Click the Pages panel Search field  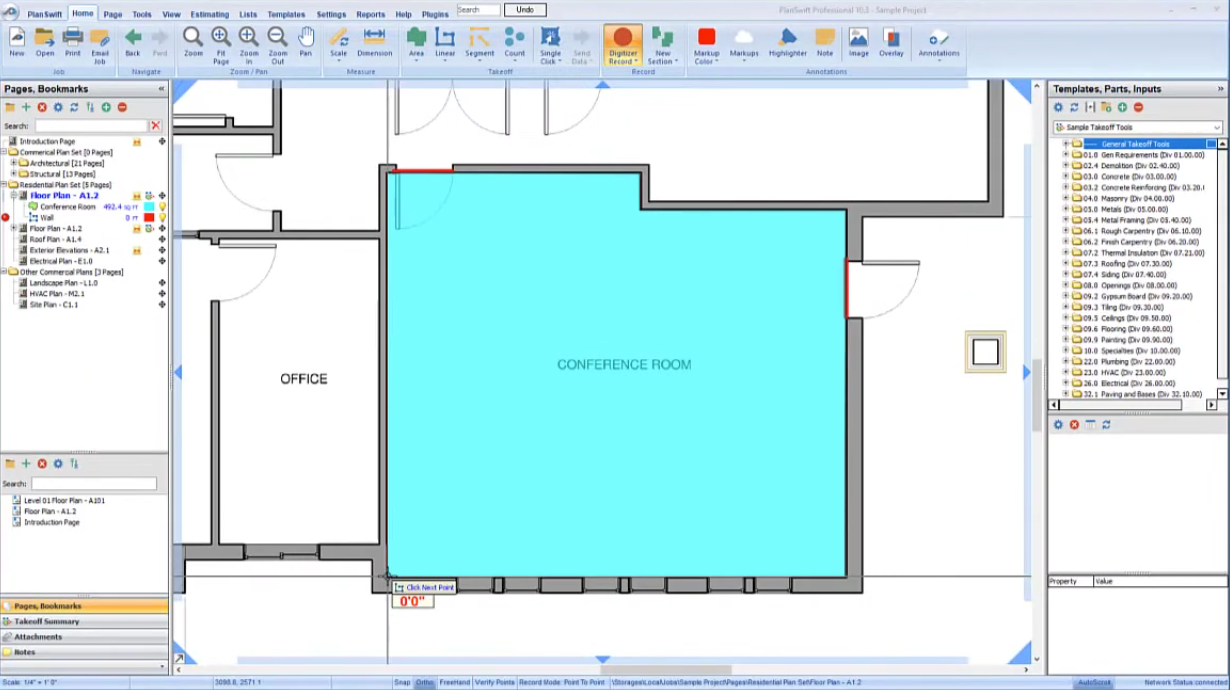pyautogui.click(x=91, y=126)
